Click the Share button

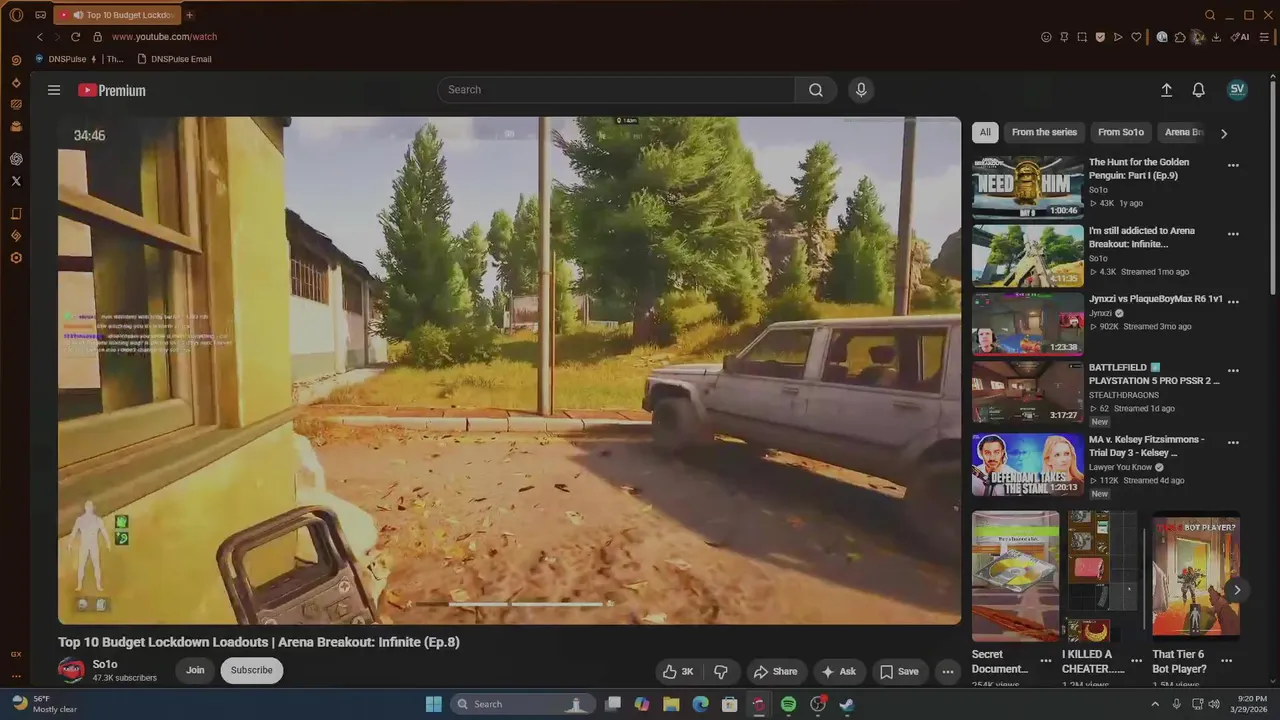click(775, 671)
